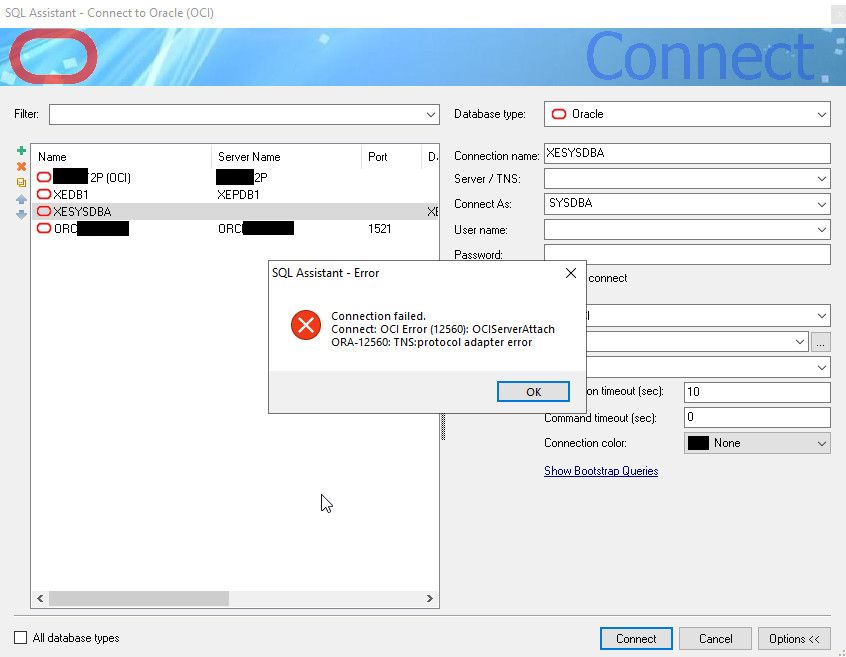846x657 pixels.
Task: Click the XEPDB1 server name cell
Action: click(x=238, y=195)
